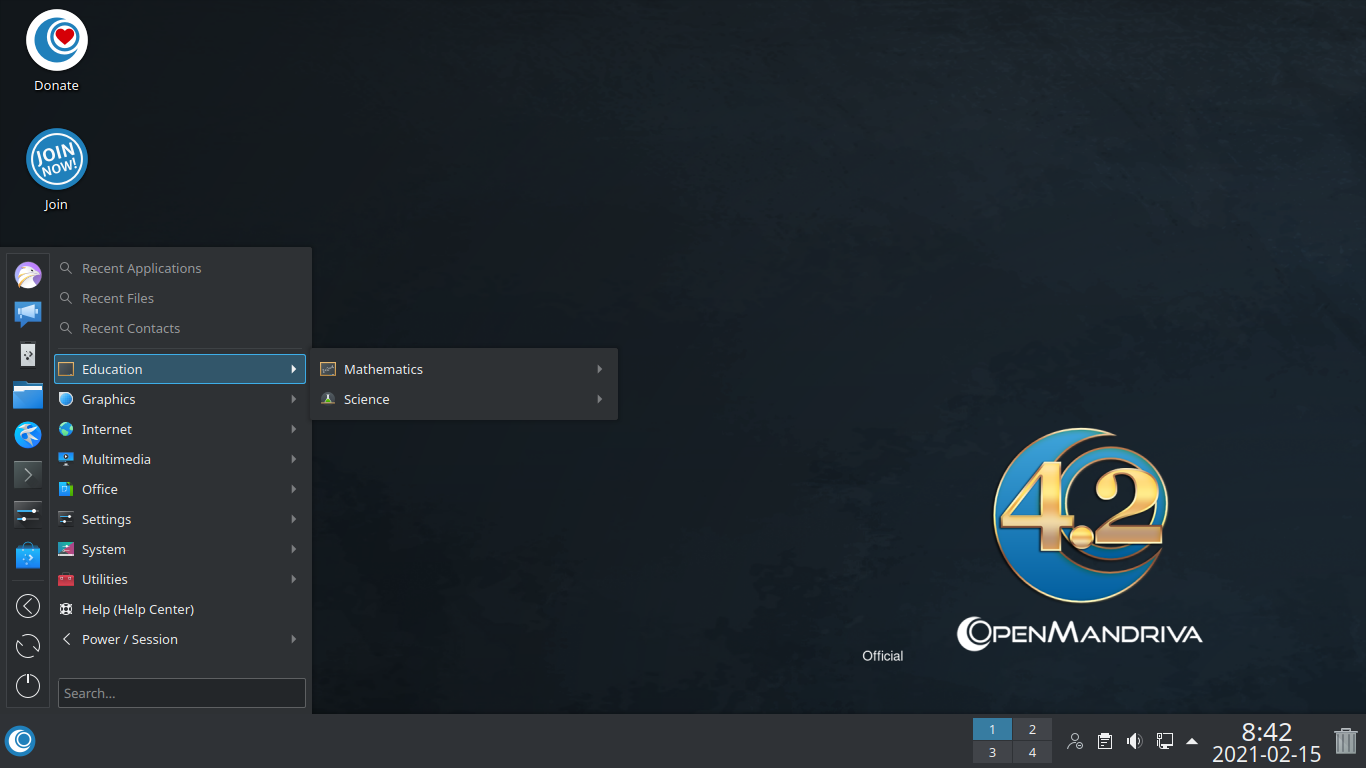This screenshot has width=1366, height=768.
Task: Click the lifebuoy icon beside Help
Action: coord(66,609)
